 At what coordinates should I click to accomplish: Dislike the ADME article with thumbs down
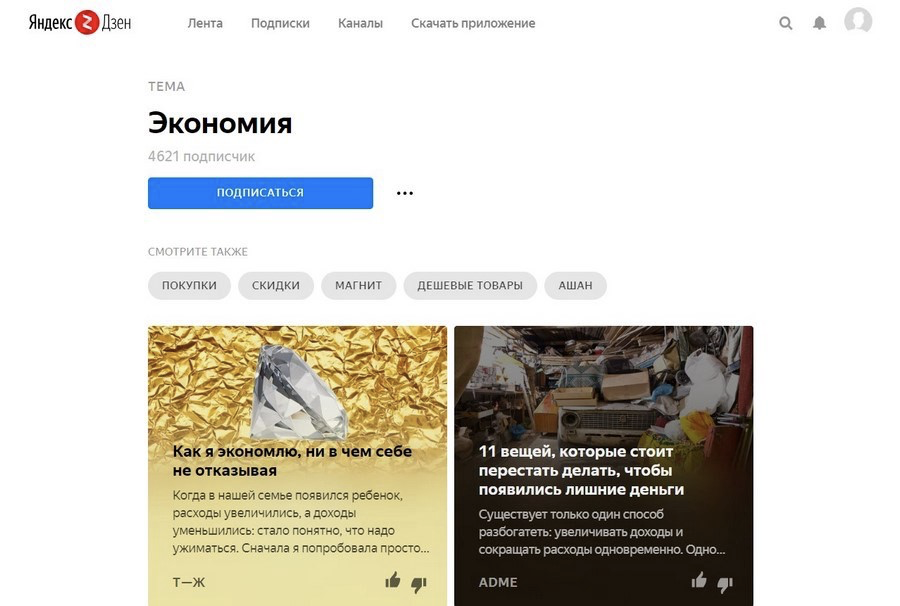[725, 584]
